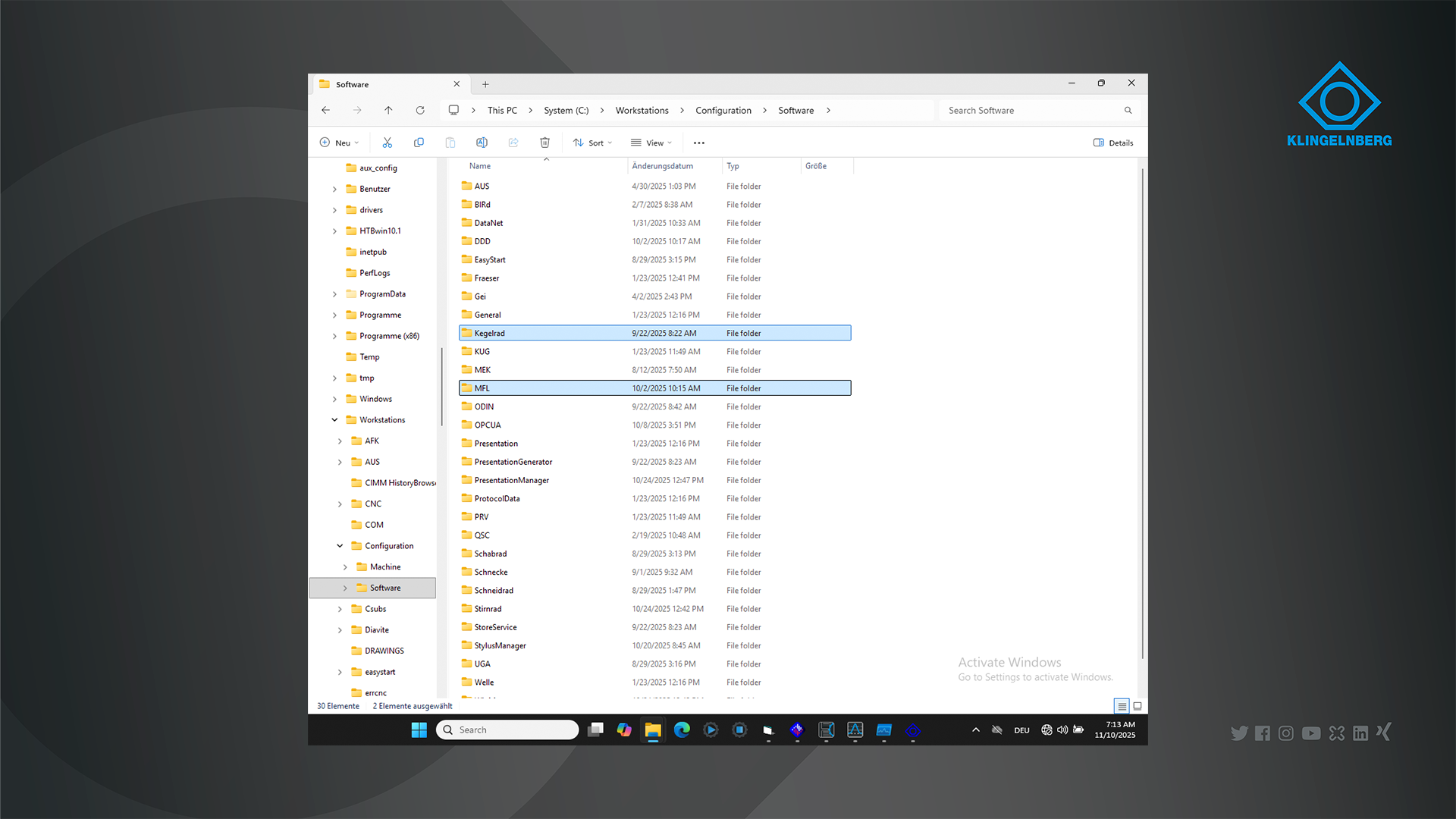This screenshot has height=819, width=1456.
Task: Expand the Windows tree node
Action: (x=334, y=399)
